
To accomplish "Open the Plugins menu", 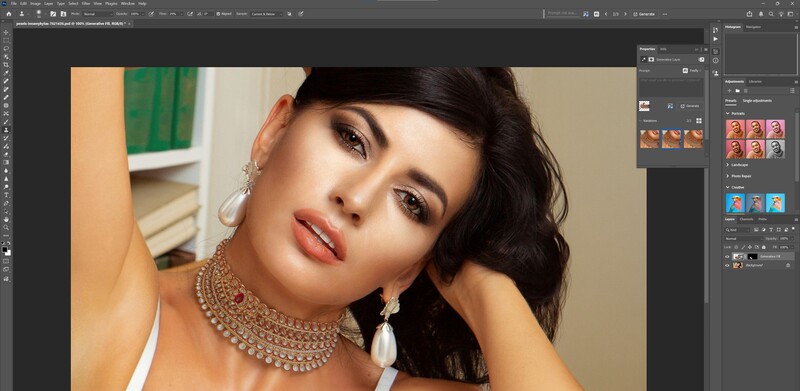I will (111, 4).
